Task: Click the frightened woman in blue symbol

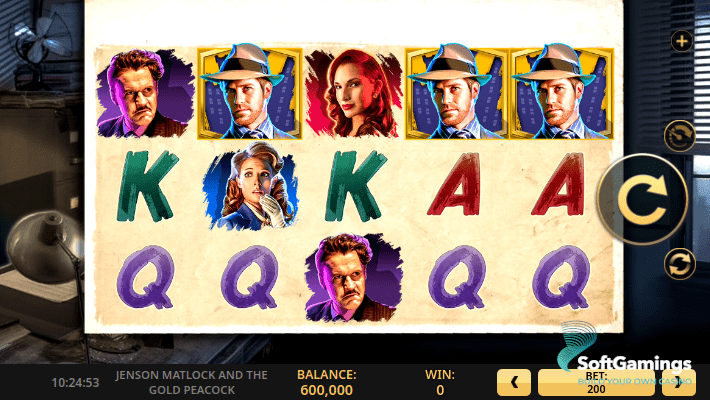Action: click(250, 186)
